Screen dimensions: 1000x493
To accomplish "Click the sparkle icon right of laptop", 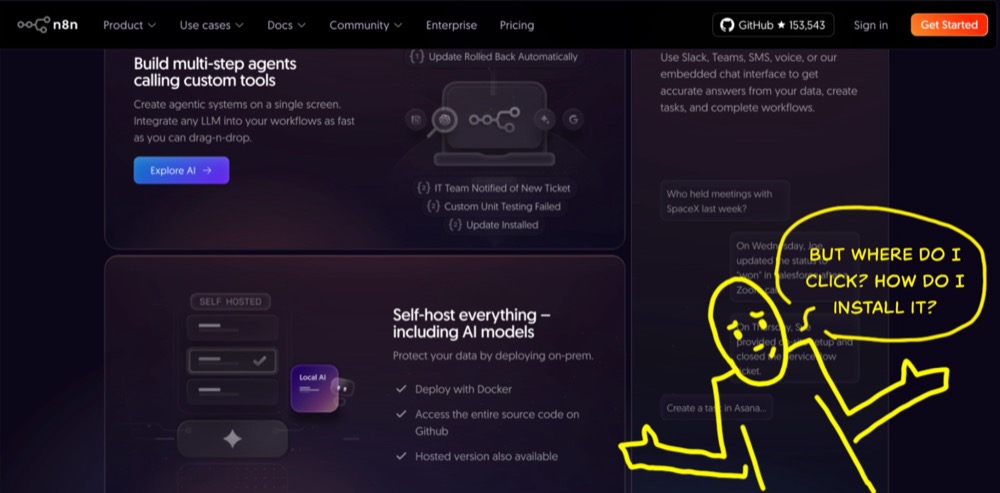I will click(x=545, y=119).
